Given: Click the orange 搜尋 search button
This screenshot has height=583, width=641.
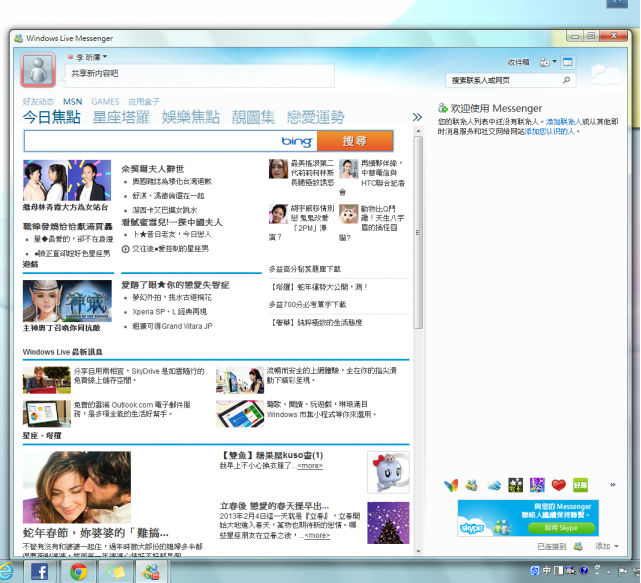Looking at the screenshot, I should pyautogui.click(x=355, y=141).
